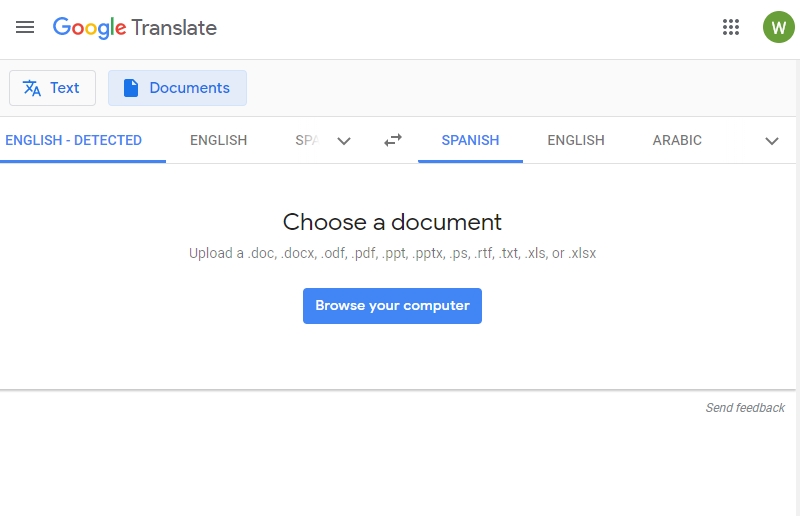Click the blue document icon beside Documents

130,88
